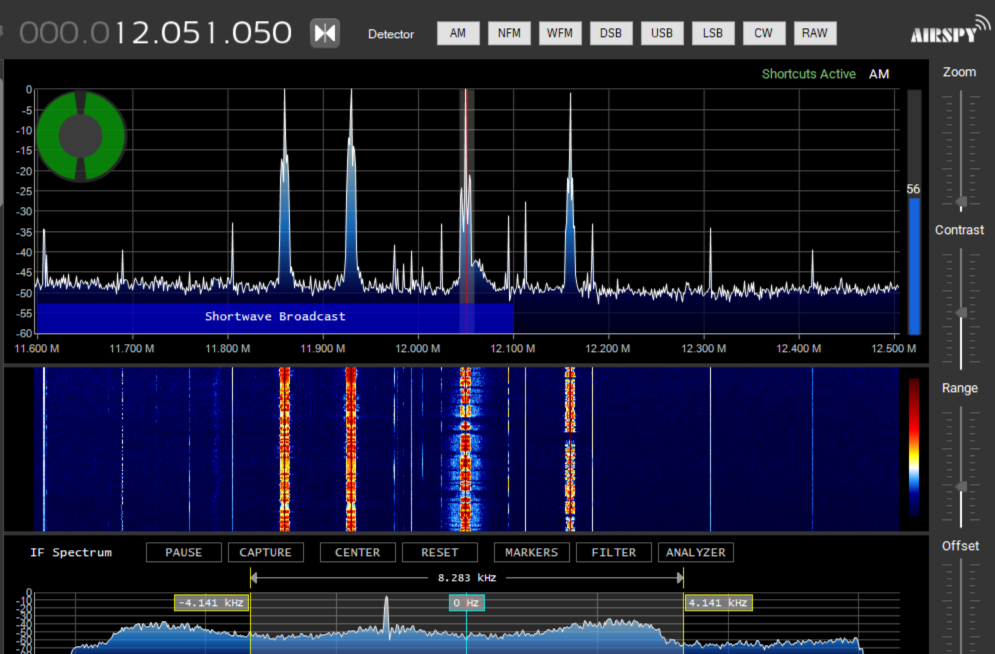
Task: Switch to CW detector mode
Action: [764, 33]
